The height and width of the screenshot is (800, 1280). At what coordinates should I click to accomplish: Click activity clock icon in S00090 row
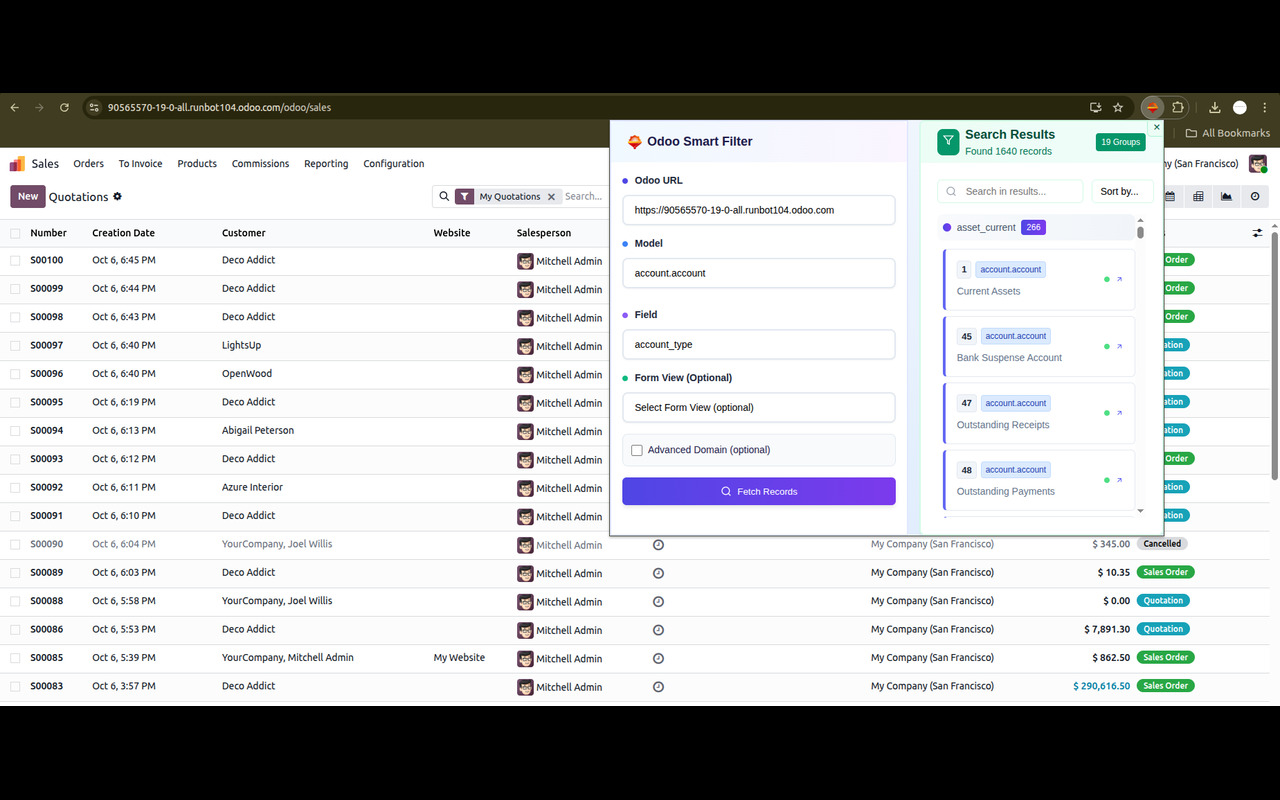[x=658, y=545]
